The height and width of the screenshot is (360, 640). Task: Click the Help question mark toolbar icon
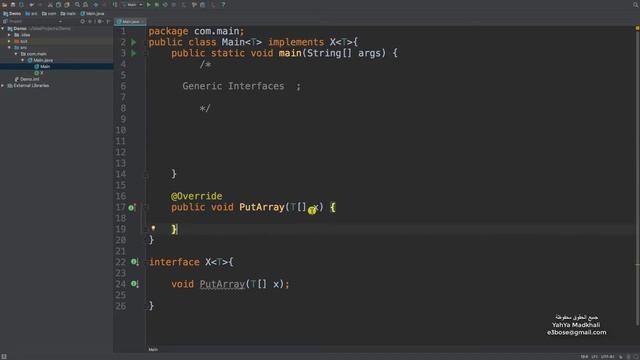223,5
